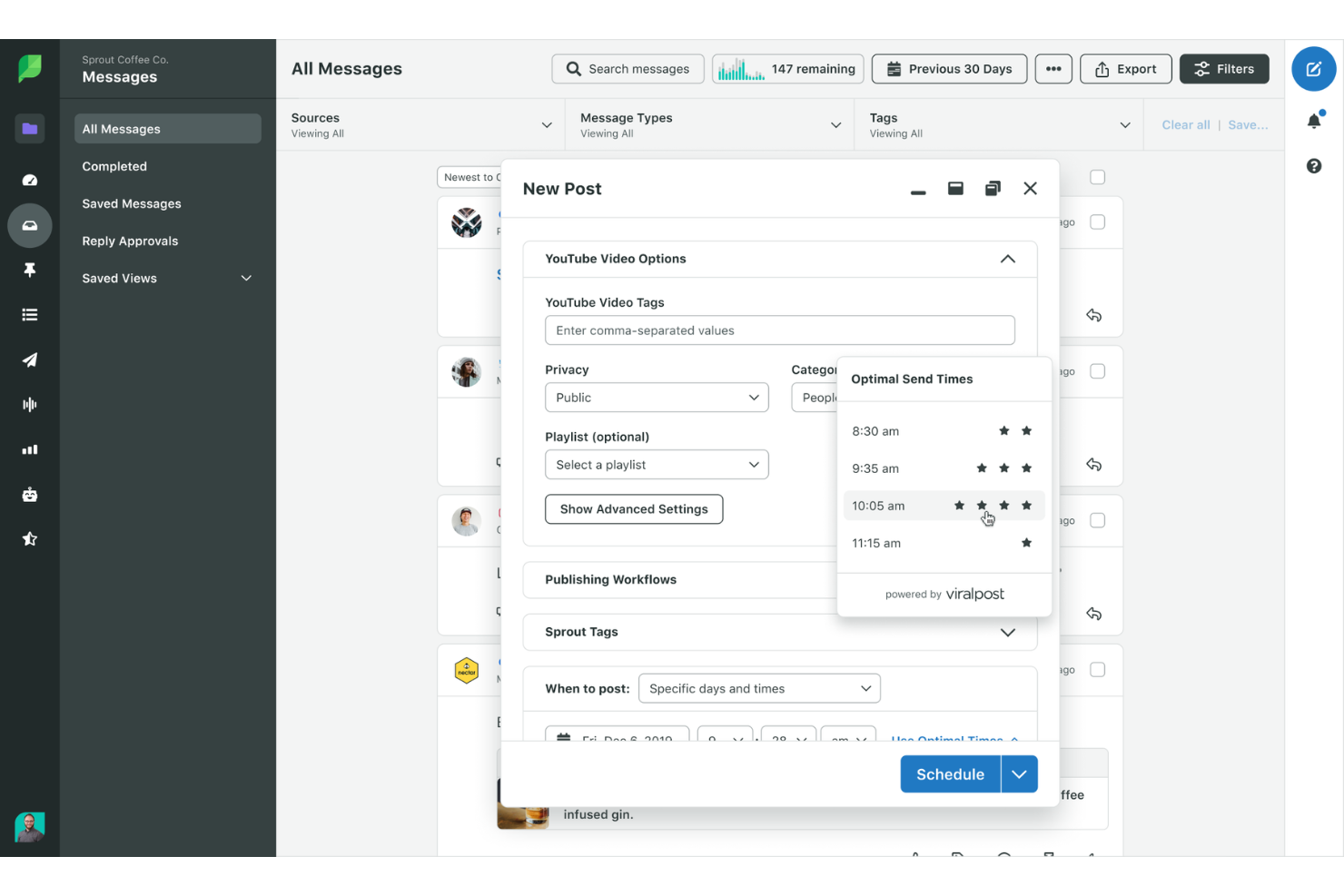Viewport: 1344px width, 896px height.
Task: Click the Help question mark icon
Action: coord(1314,165)
